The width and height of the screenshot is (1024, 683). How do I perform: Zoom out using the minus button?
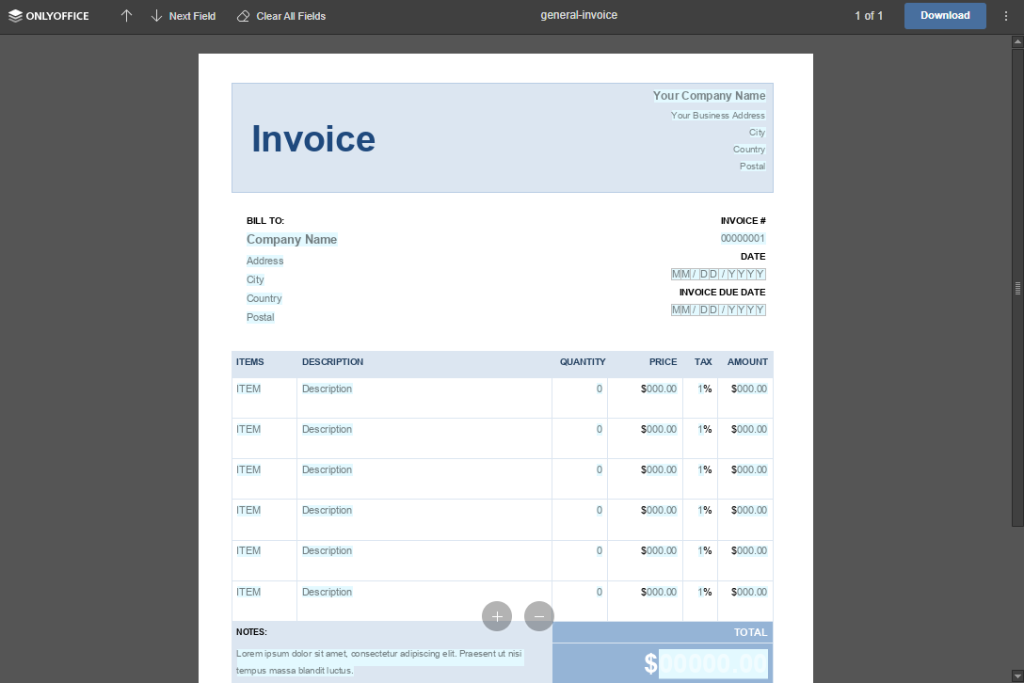(x=539, y=616)
